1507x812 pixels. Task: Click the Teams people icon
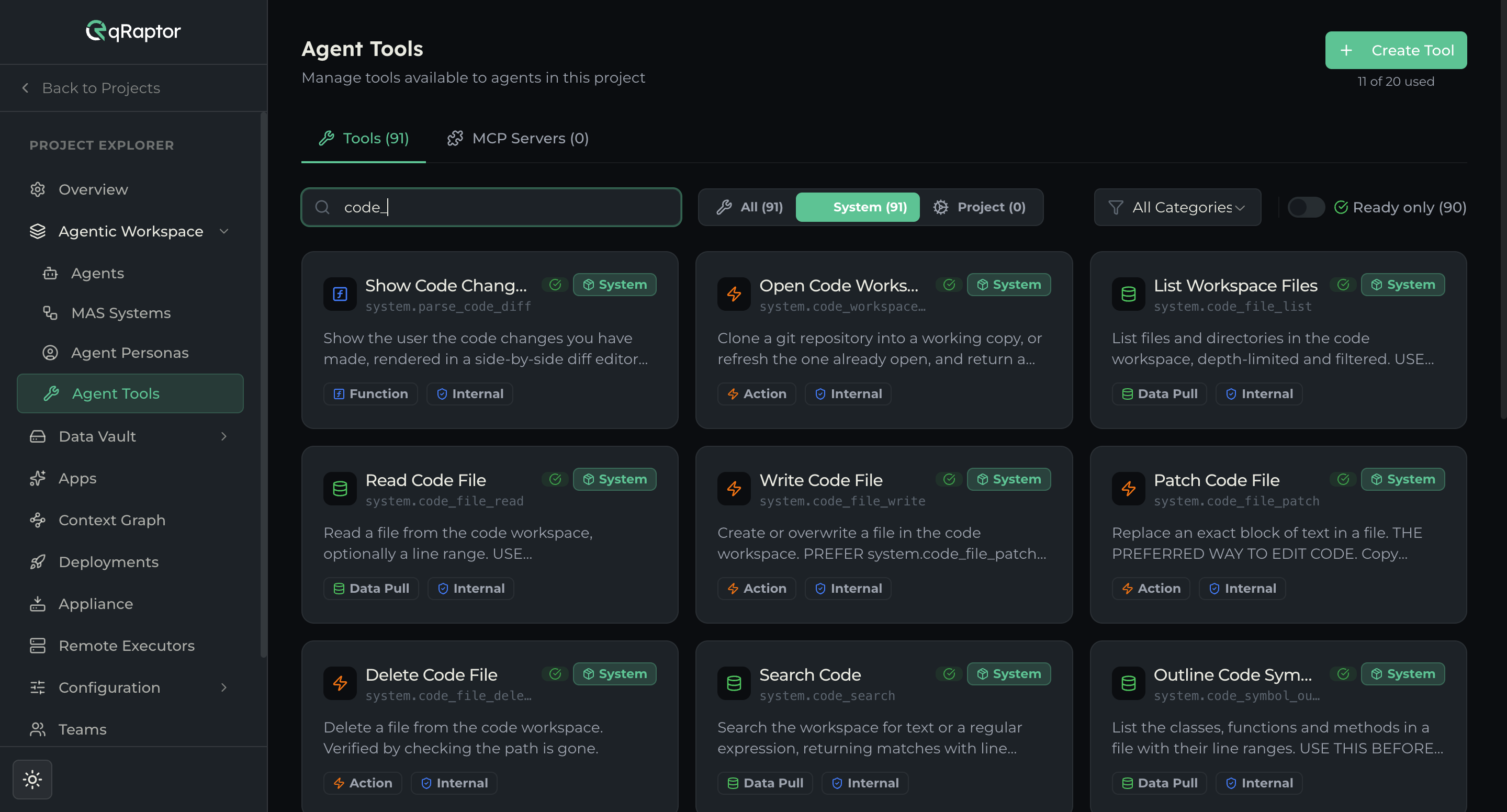click(x=38, y=729)
